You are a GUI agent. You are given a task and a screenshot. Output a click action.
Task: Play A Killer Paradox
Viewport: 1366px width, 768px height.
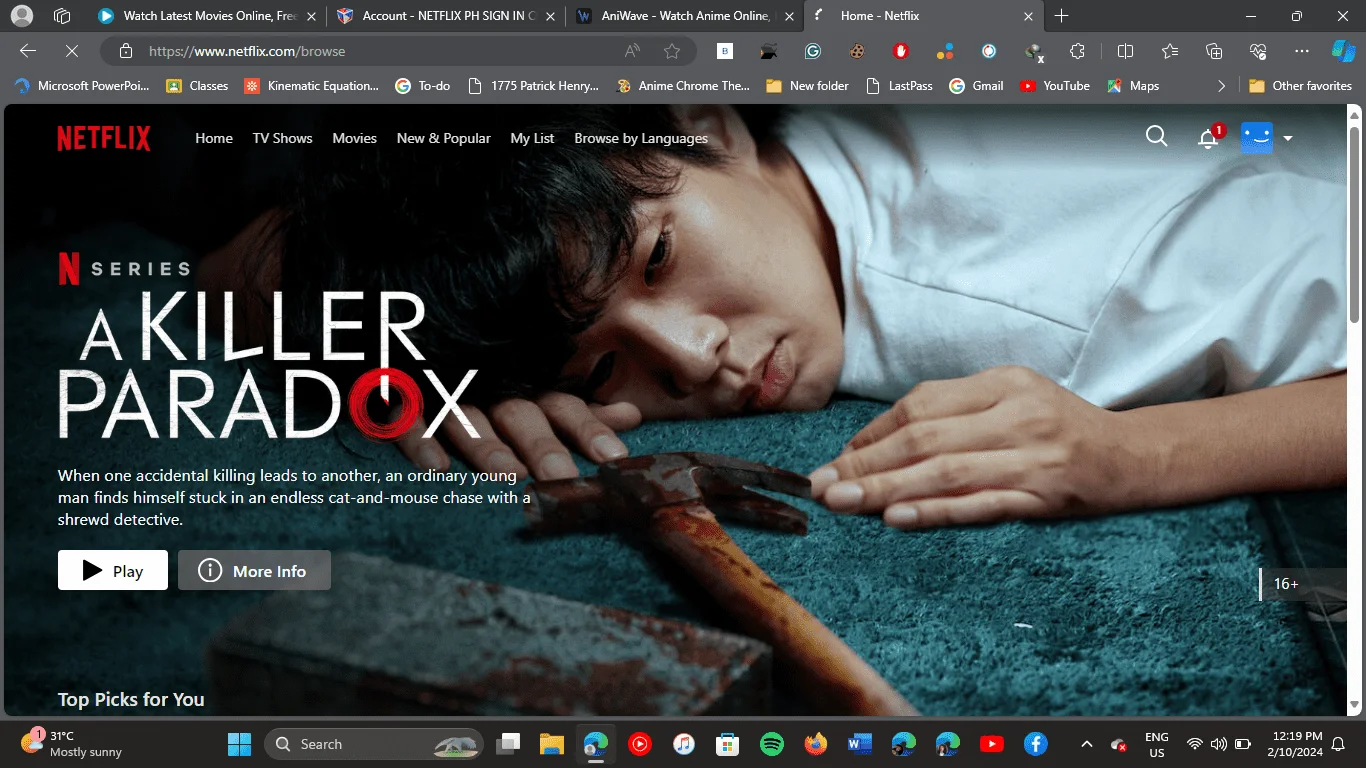point(113,570)
